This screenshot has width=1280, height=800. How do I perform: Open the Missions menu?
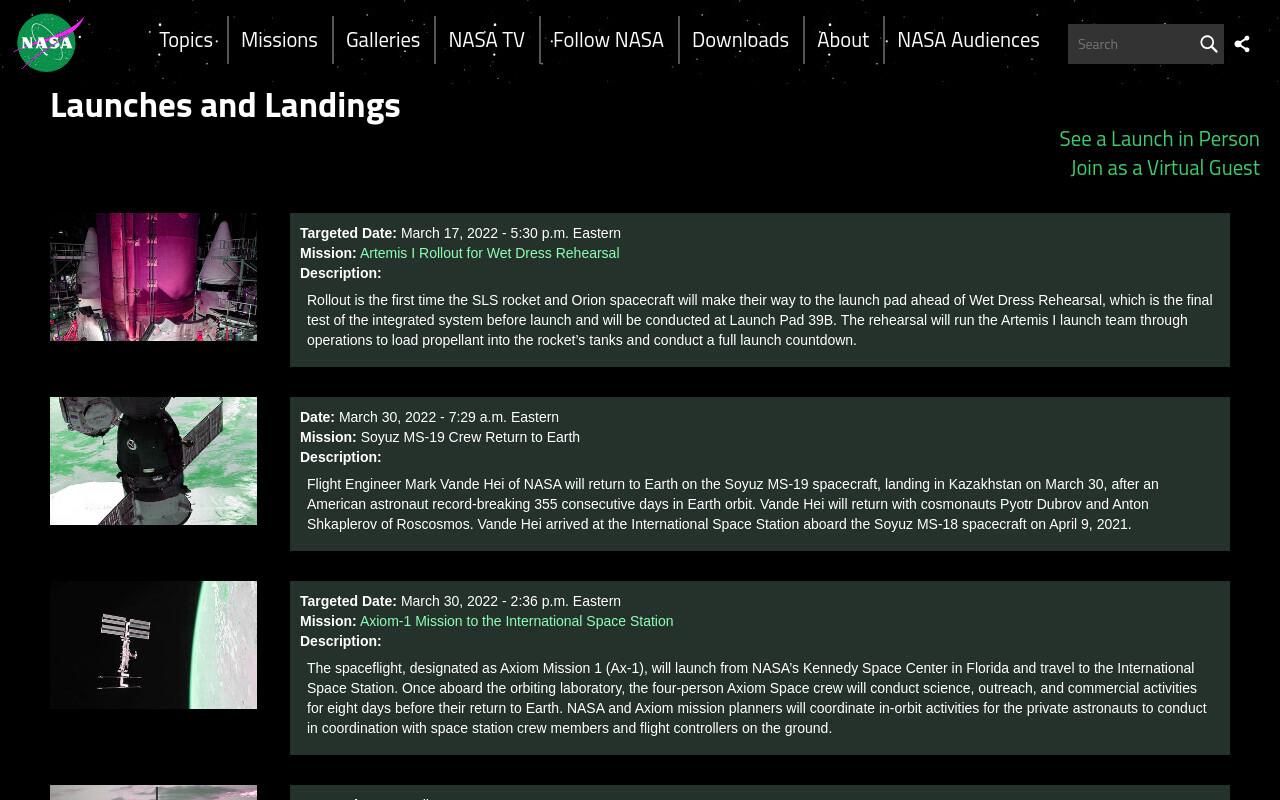coord(279,40)
